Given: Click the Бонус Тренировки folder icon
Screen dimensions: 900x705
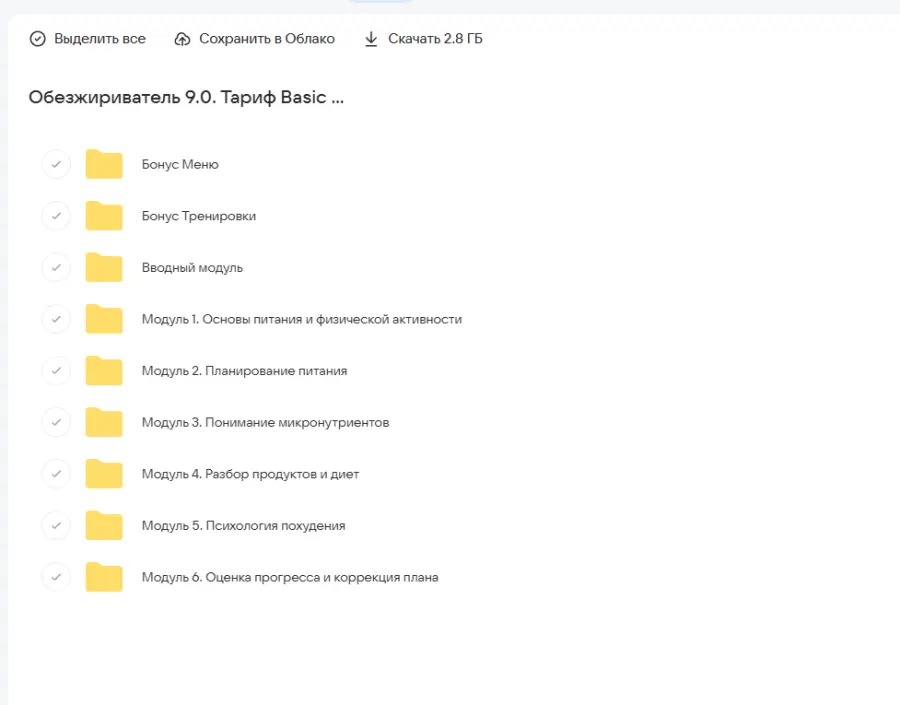Looking at the screenshot, I should (104, 216).
